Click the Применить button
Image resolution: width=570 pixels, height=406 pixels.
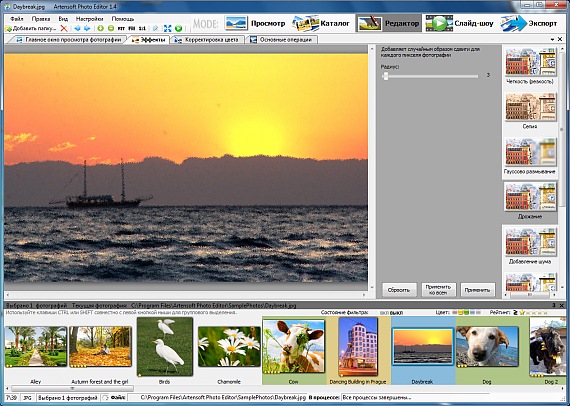(x=477, y=290)
